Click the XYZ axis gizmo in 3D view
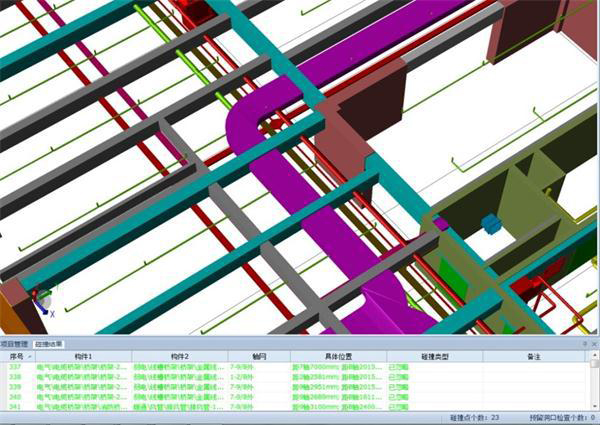Image resolution: width=600 pixels, height=425 pixels. (43, 302)
